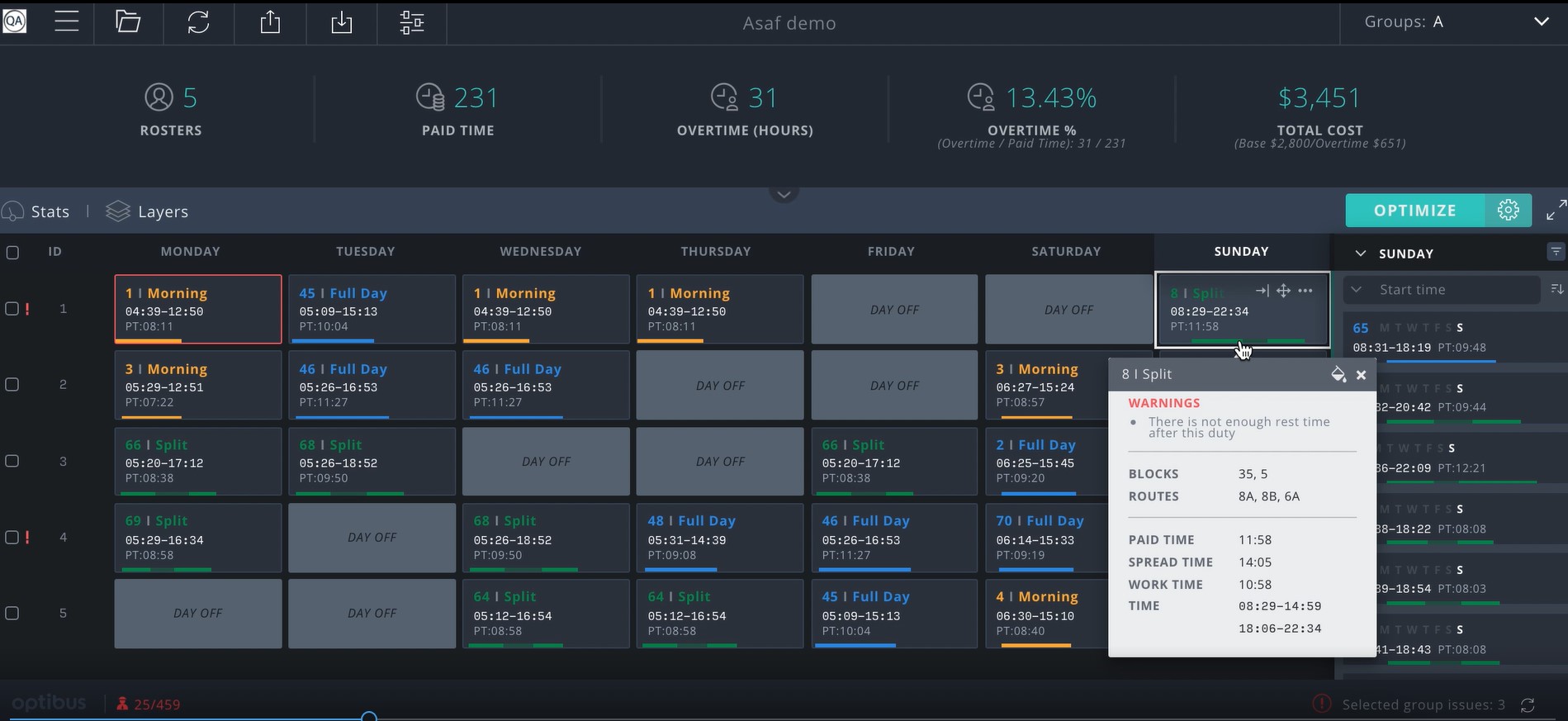
Task: Click the open folder icon
Action: pyautogui.click(x=128, y=21)
